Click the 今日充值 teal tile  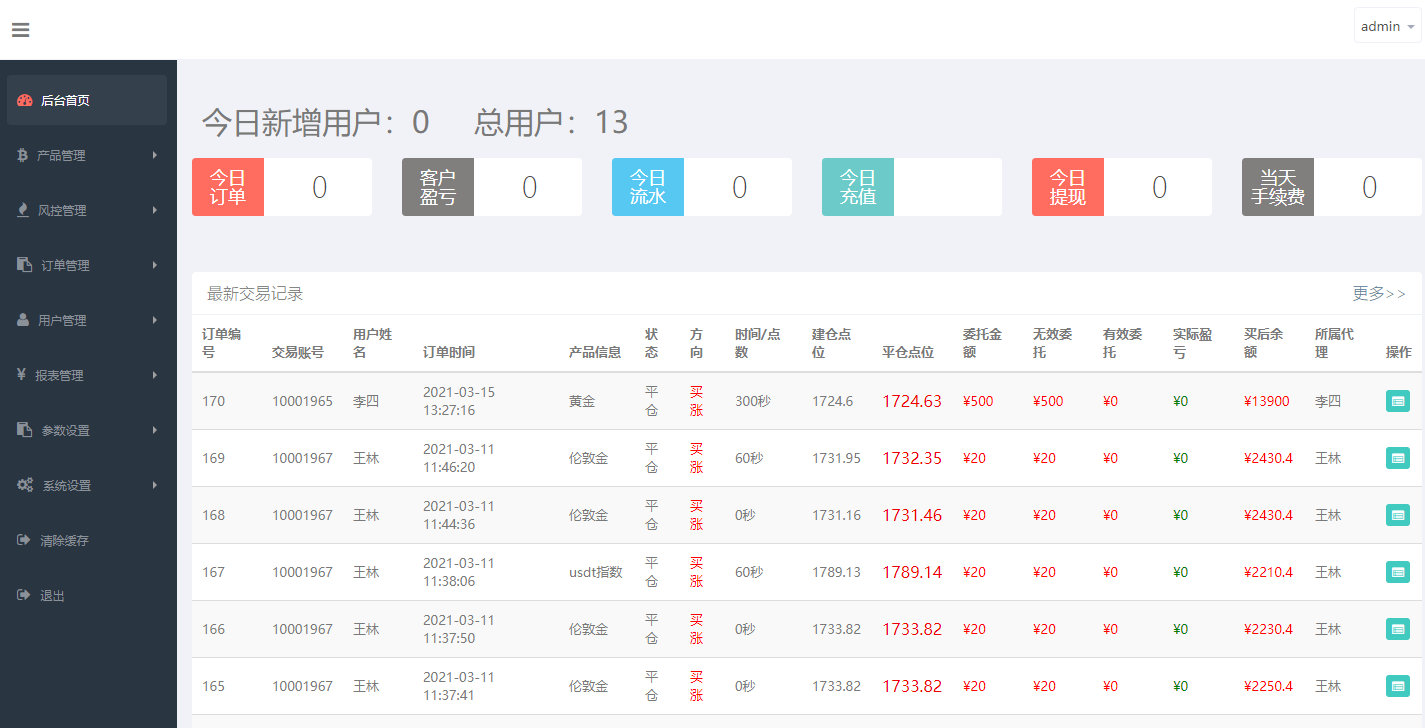(x=858, y=187)
